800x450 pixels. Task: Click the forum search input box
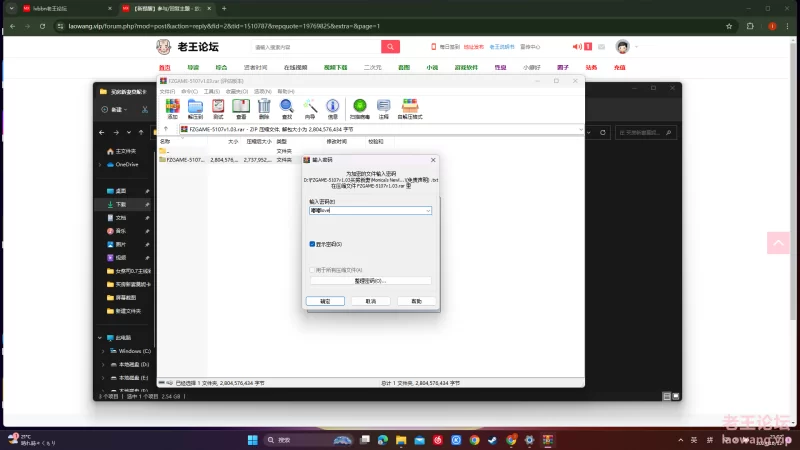pos(316,46)
